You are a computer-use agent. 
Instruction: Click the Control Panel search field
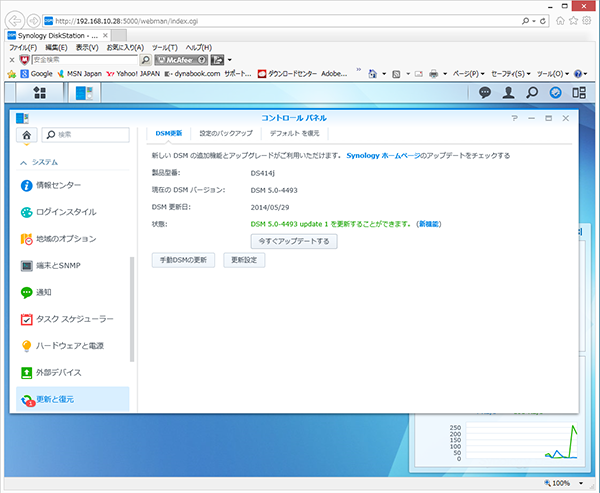click(x=86, y=135)
